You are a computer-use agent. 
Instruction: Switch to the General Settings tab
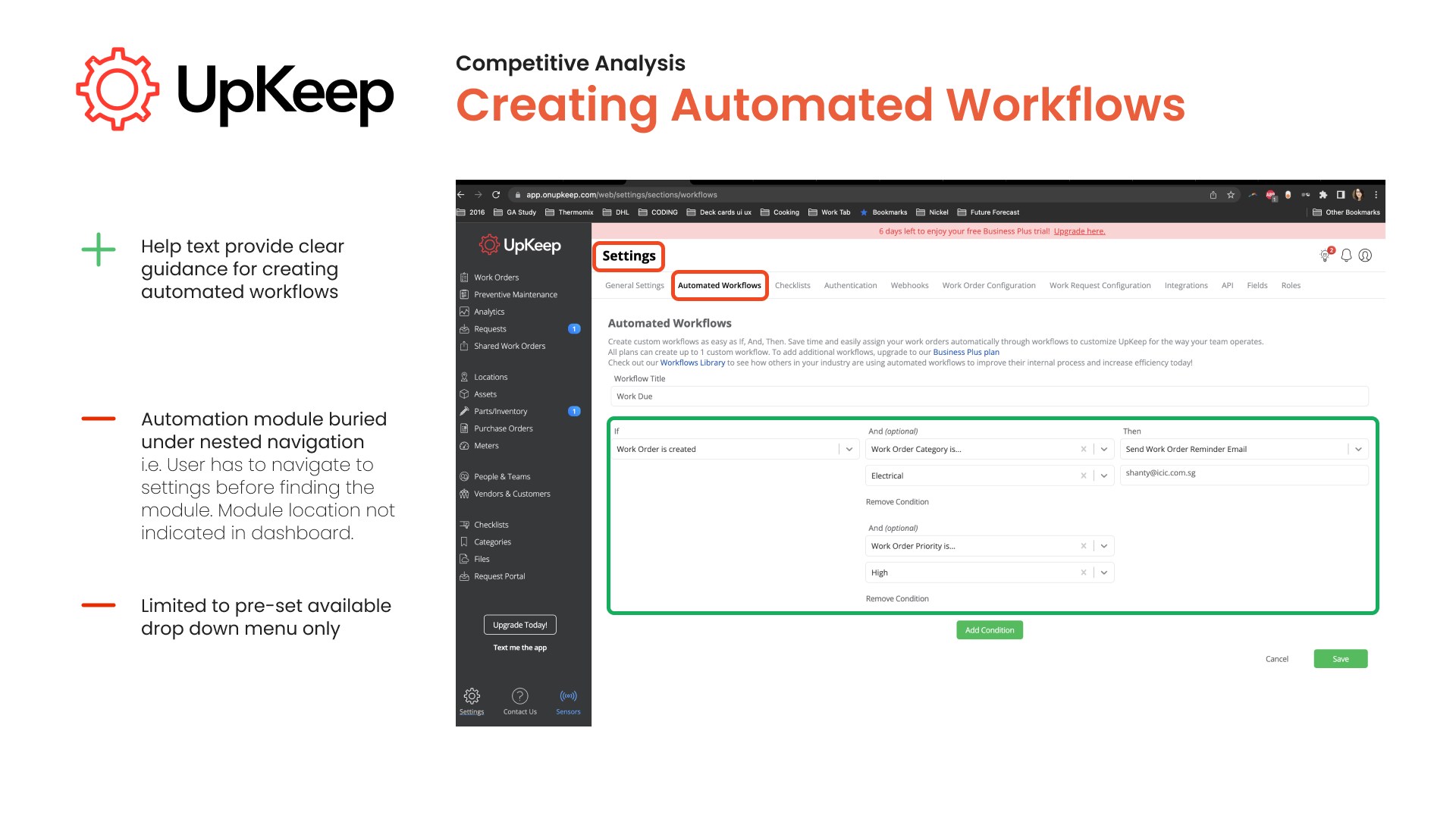pyautogui.click(x=635, y=286)
